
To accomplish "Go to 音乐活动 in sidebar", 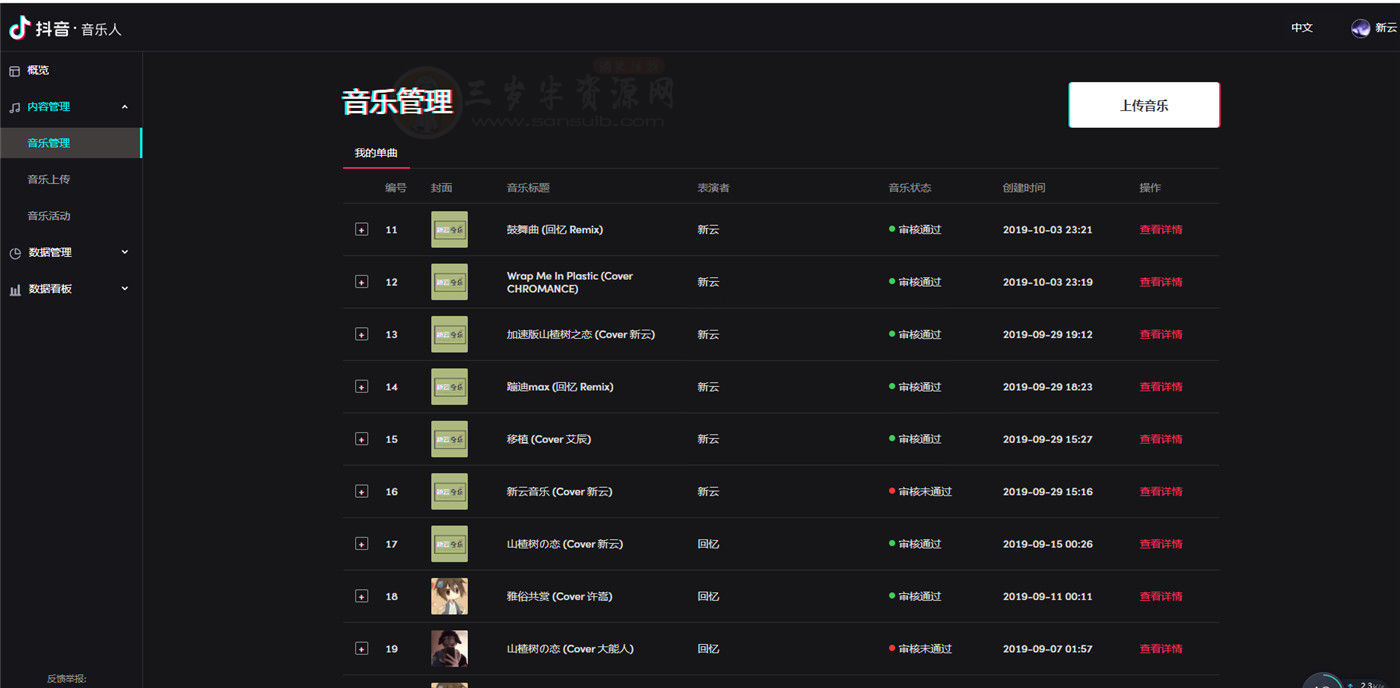I will [49, 216].
